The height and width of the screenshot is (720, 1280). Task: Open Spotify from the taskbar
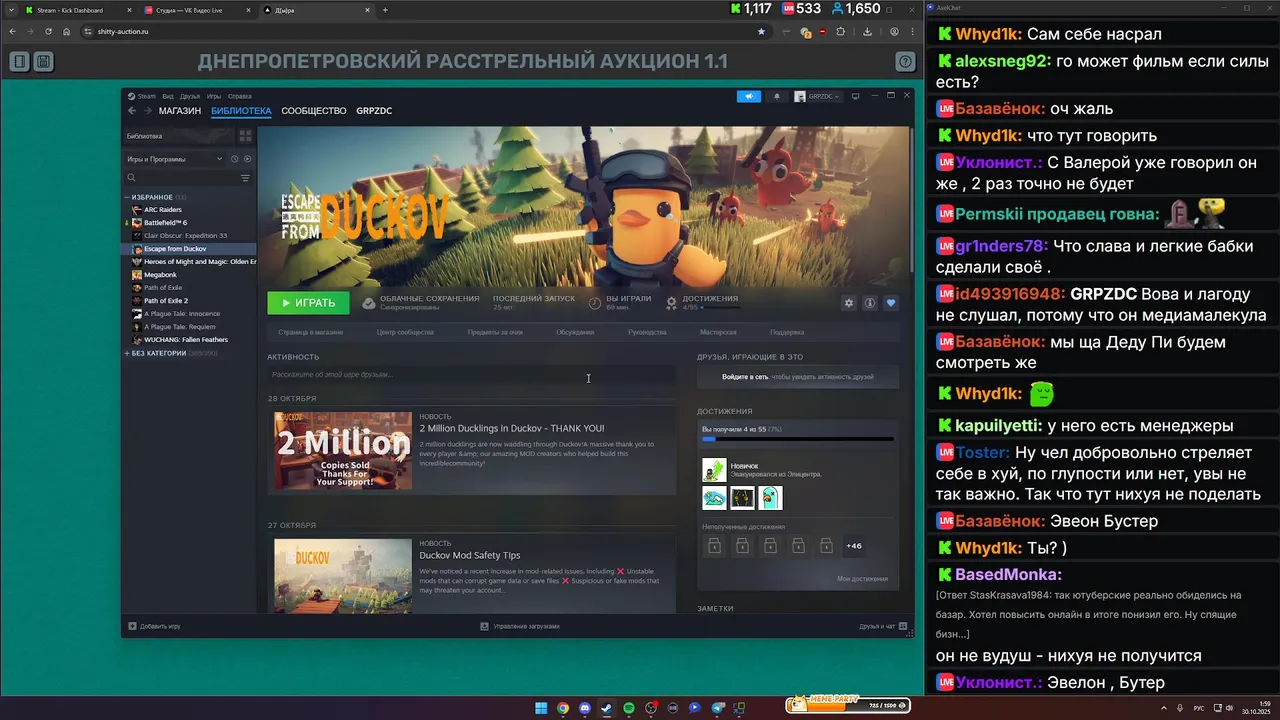pos(629,708)
